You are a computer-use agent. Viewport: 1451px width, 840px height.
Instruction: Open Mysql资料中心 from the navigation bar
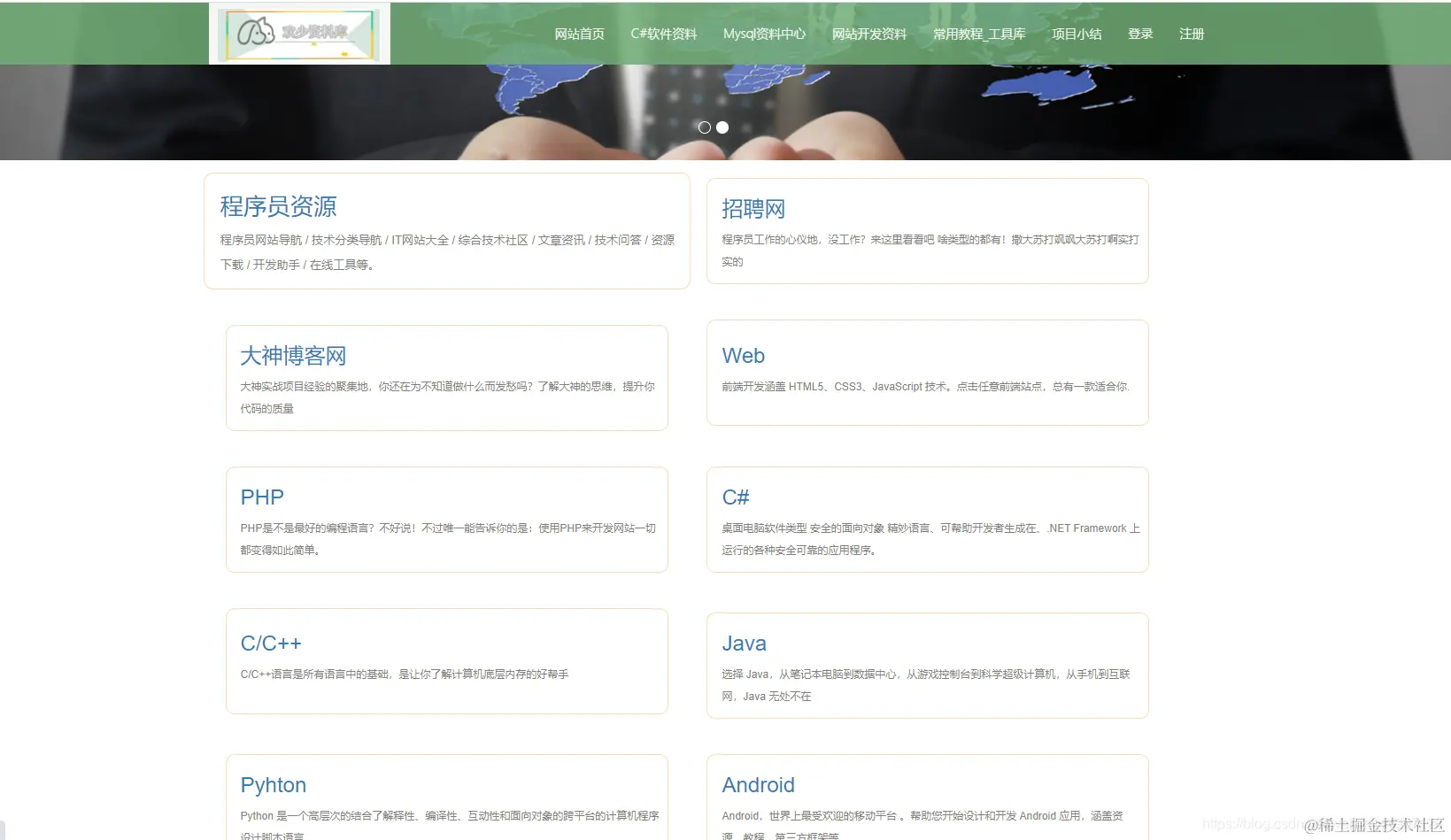pos(764,34)
